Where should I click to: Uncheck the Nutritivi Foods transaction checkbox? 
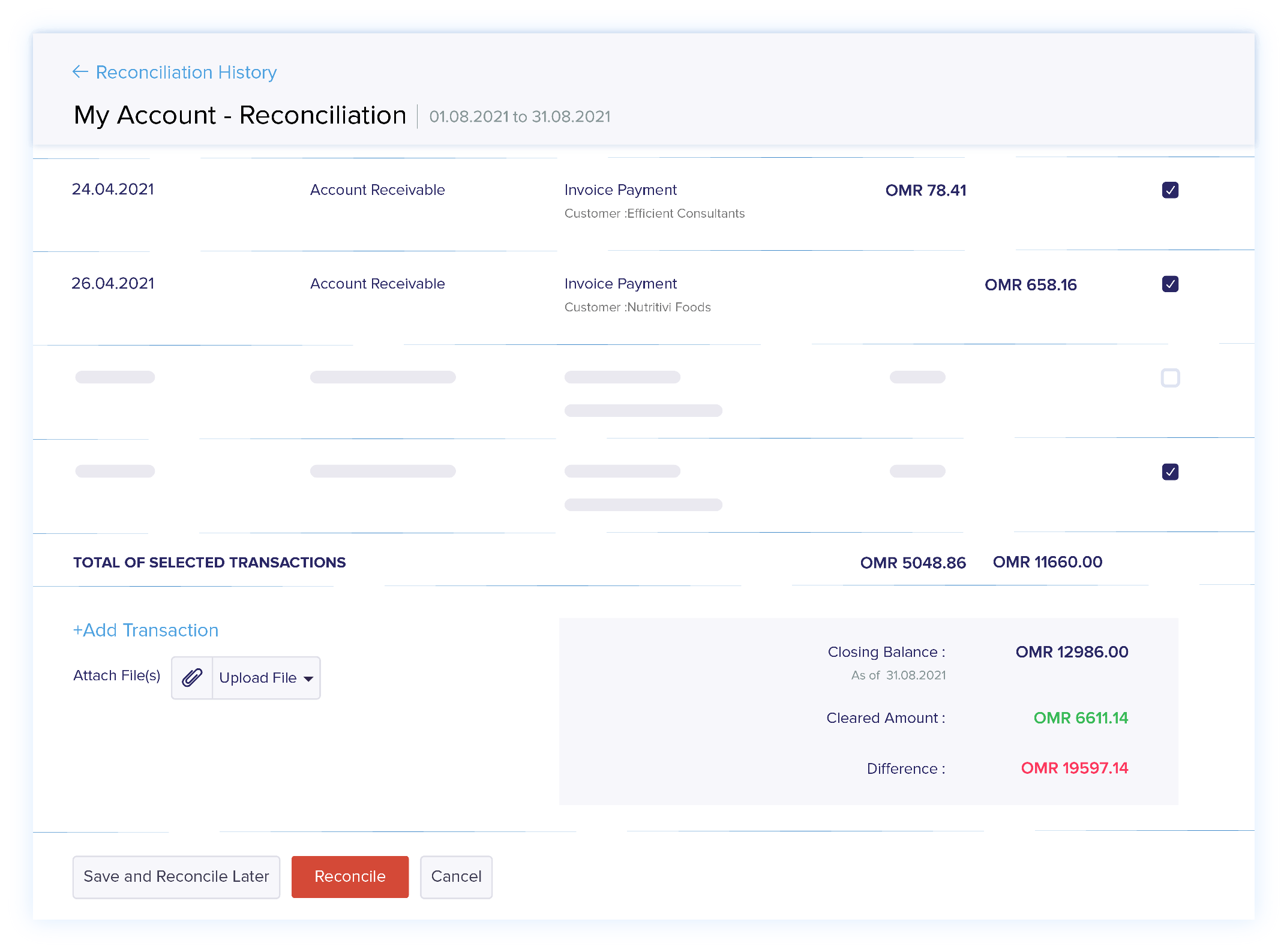[1170, 284]
